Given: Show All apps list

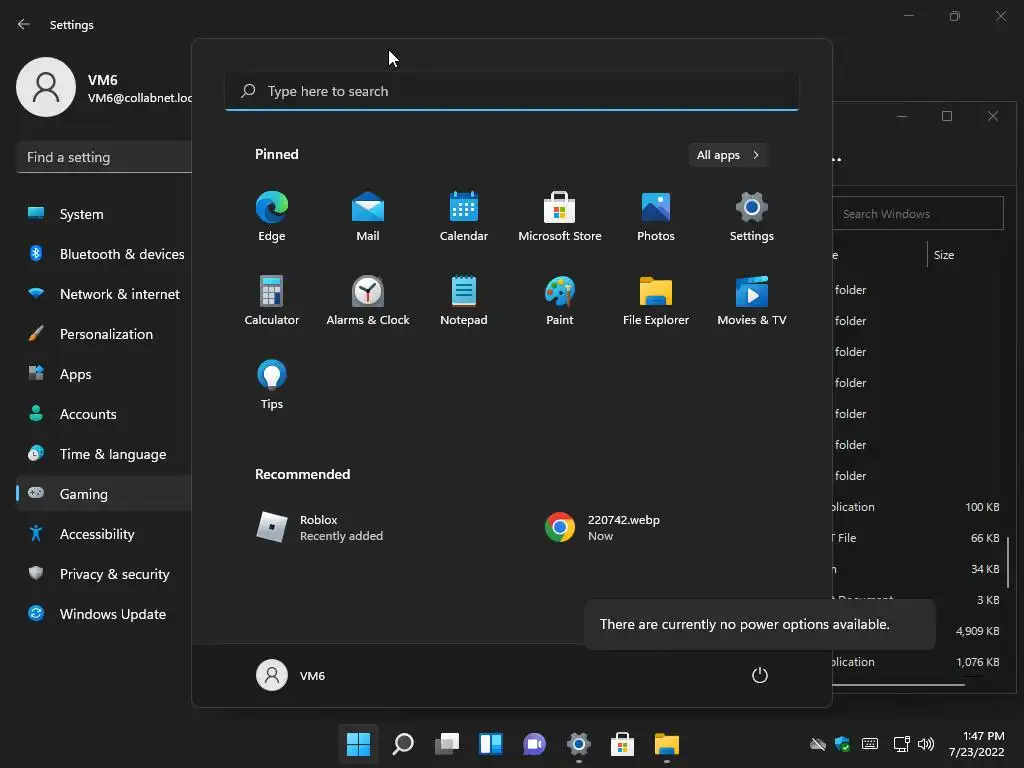Looking at the screenshot, I should (x=728, y=155).
